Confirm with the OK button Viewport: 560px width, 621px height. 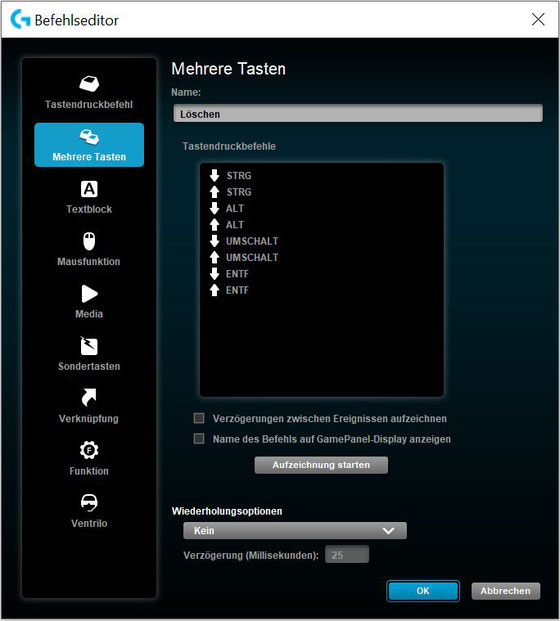click(x=423, y=591)
